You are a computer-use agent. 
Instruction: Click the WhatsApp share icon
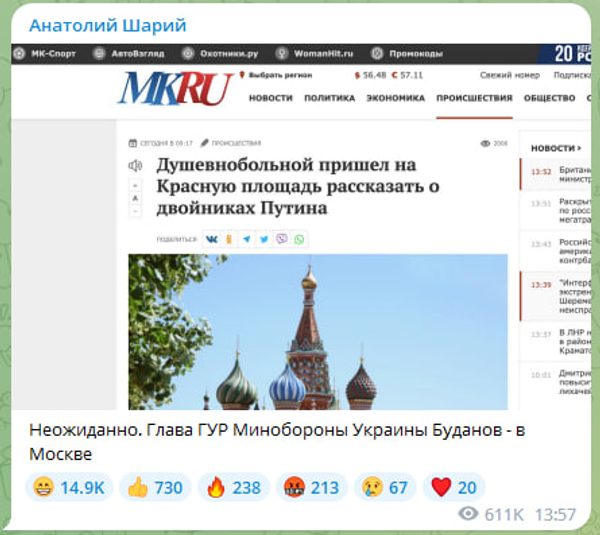point(298,239)
